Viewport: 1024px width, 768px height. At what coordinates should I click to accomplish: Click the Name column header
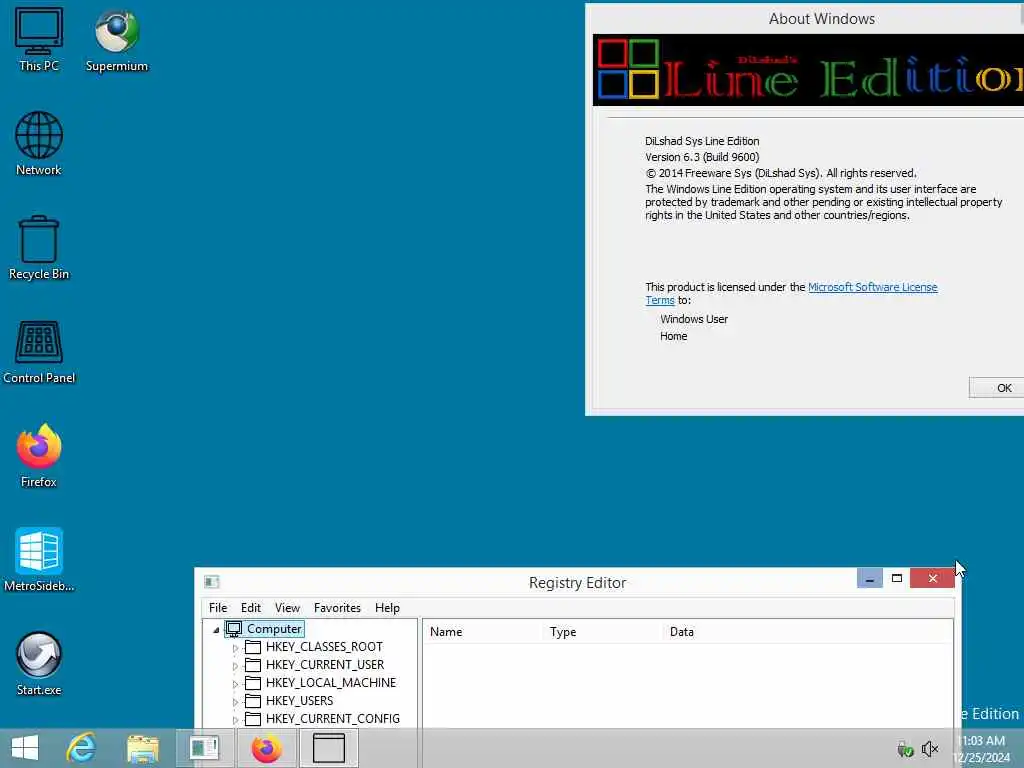coord(483,632)
